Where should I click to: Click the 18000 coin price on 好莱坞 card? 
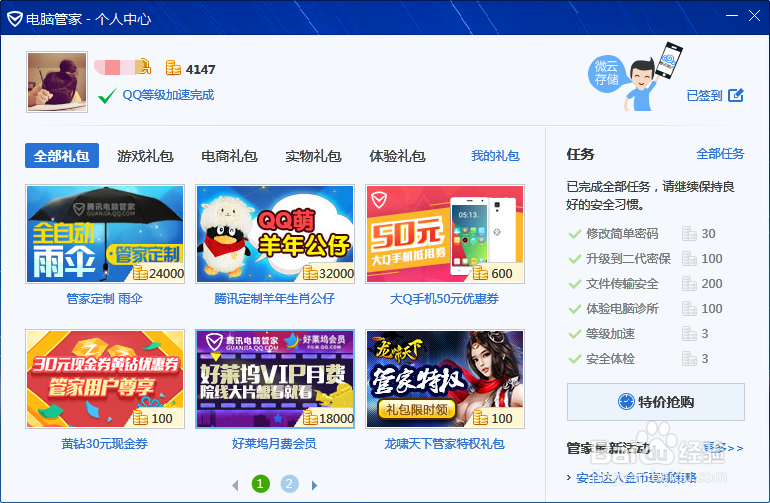[328, 418]
